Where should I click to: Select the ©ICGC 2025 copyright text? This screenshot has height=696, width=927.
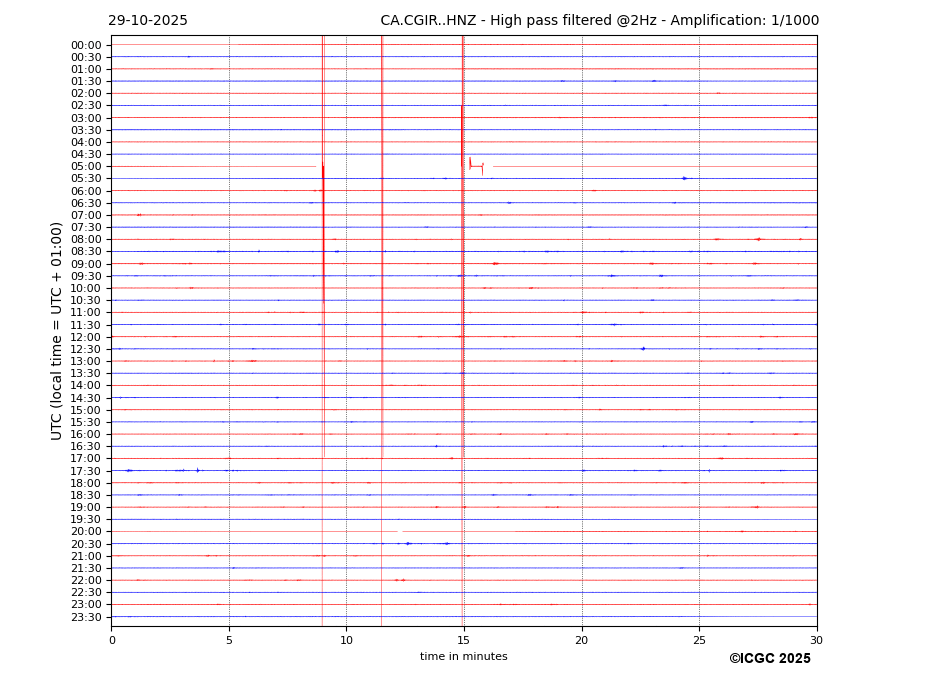(769, 659)
